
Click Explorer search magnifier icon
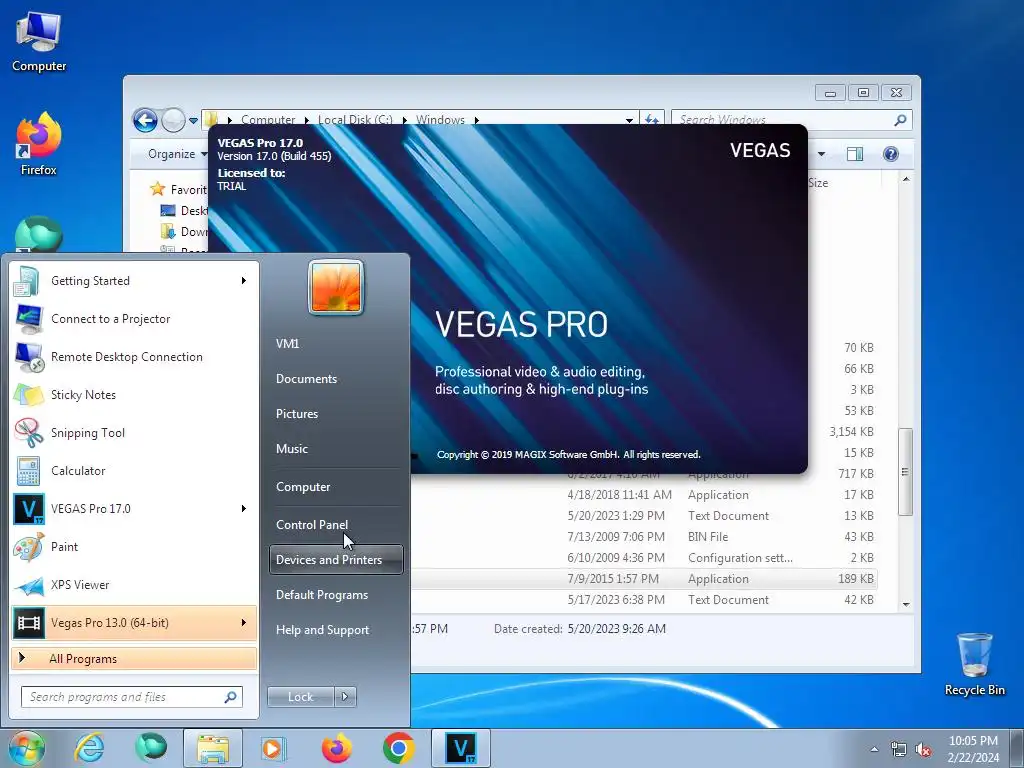900,120
